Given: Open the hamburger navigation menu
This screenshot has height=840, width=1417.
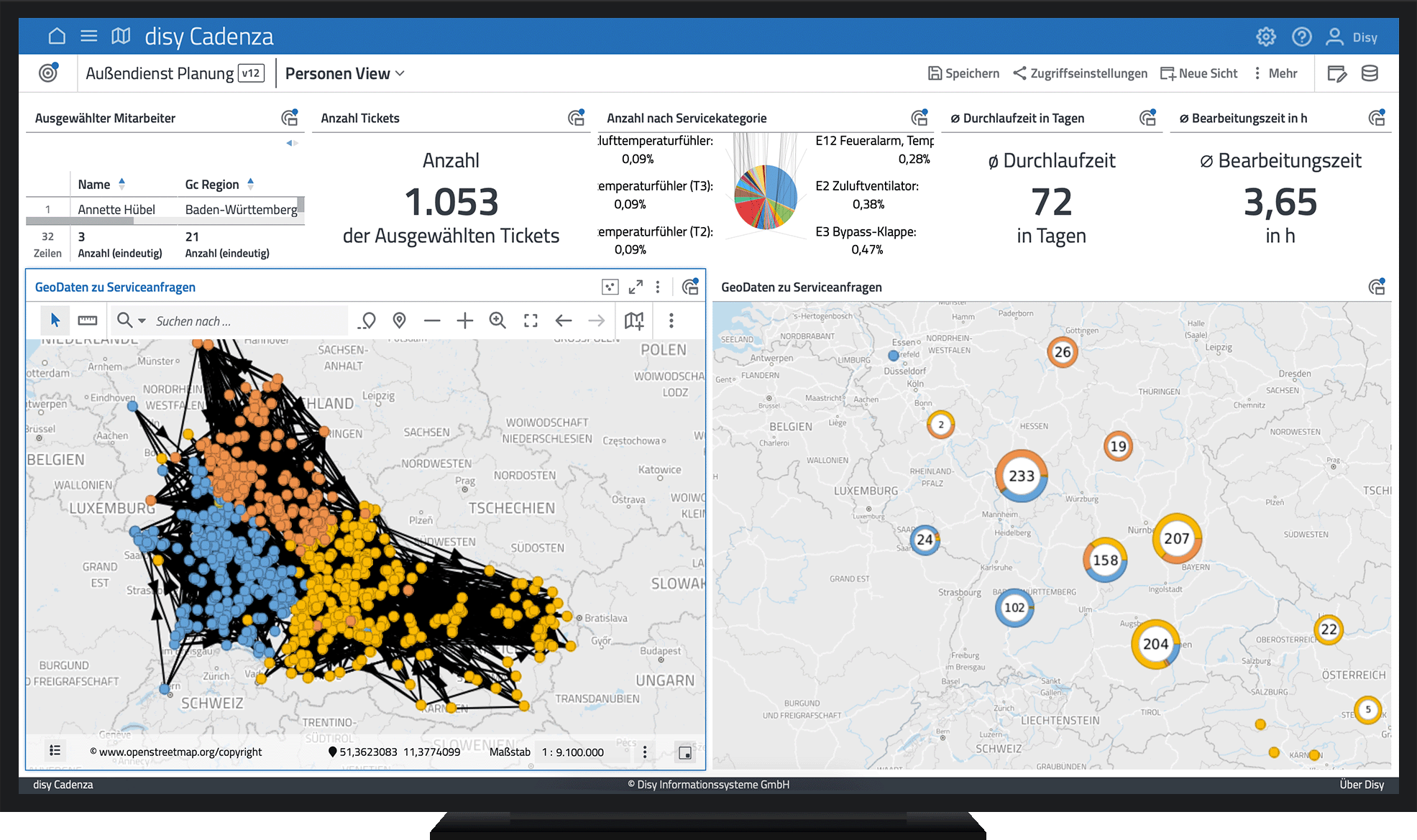Looking at the screenshot, I should [89, 36].
